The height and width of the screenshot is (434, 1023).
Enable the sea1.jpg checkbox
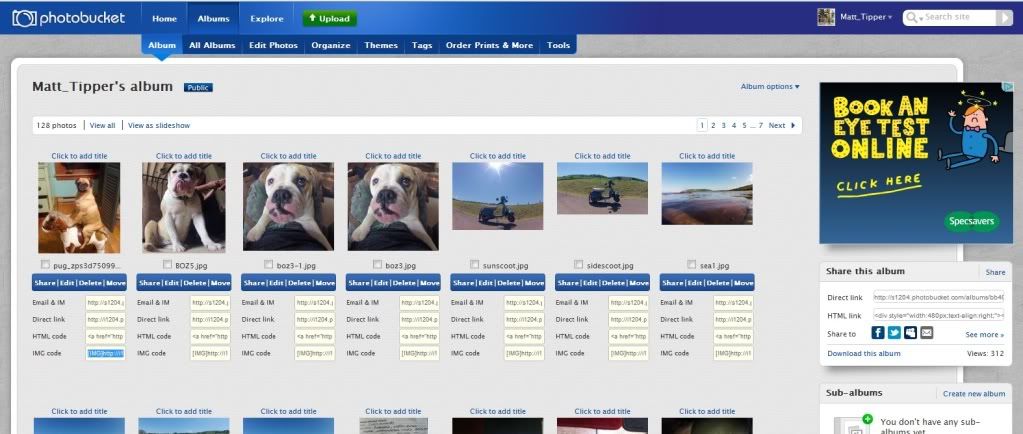(692, 264)
